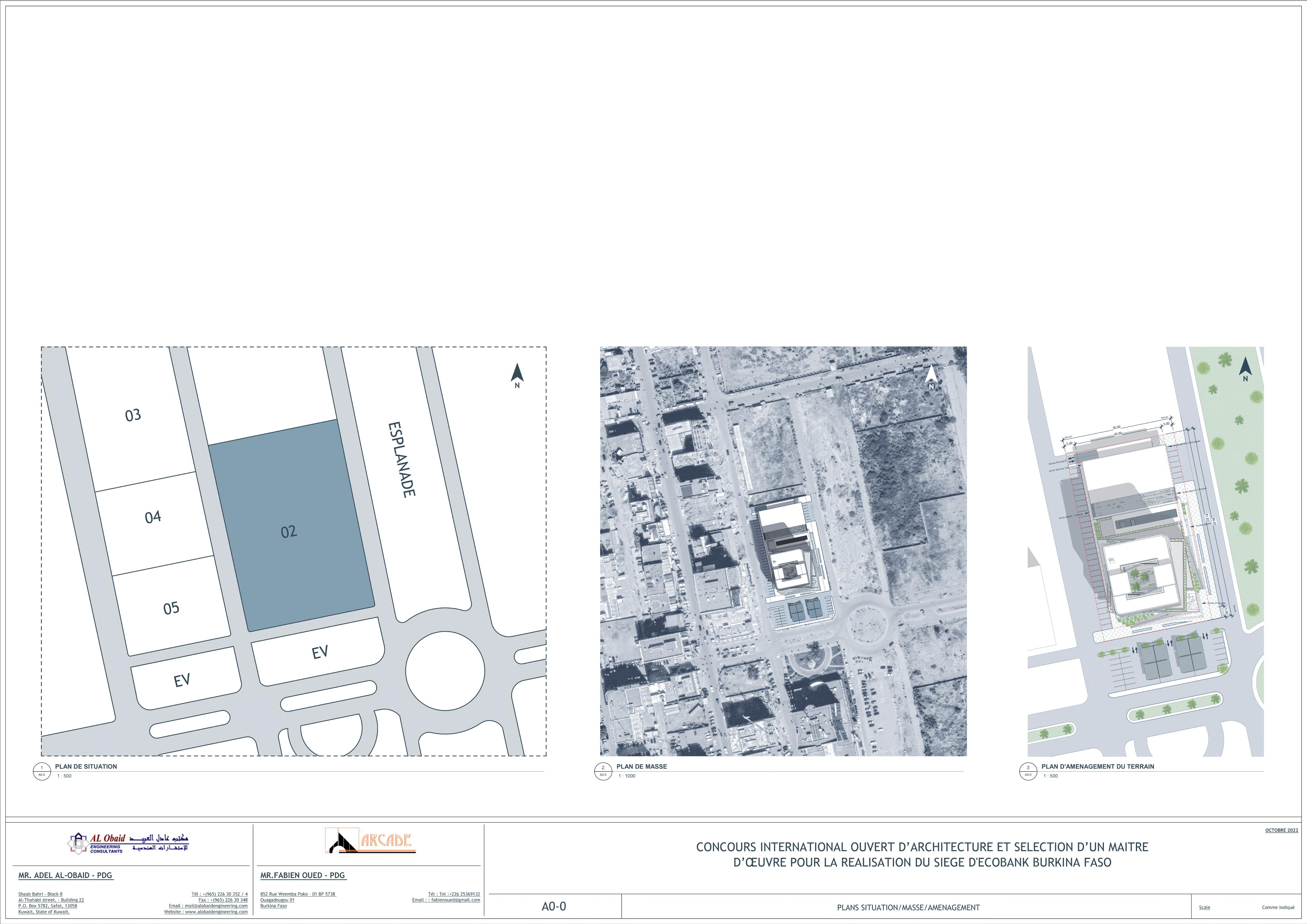The image size is (1307, 924).
Task: Click the view tag circle numbered 2
Action: 603,771
